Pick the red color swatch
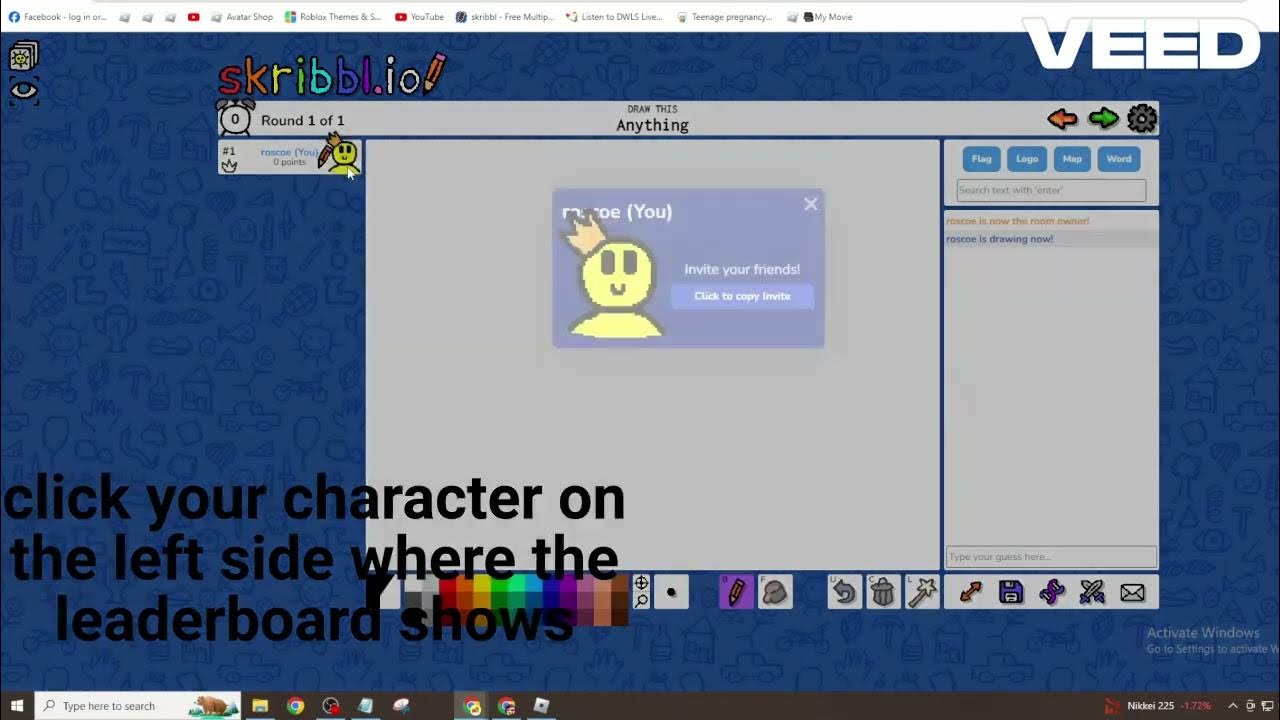 coord(447,585)
